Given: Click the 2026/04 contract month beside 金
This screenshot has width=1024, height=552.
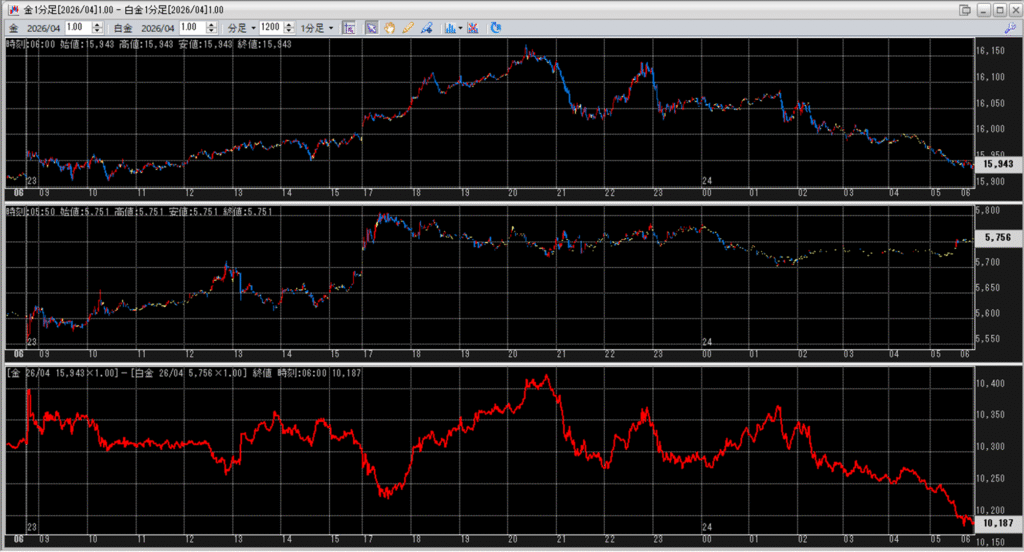Looking at the screenshot, I should [x=45, y=28].
